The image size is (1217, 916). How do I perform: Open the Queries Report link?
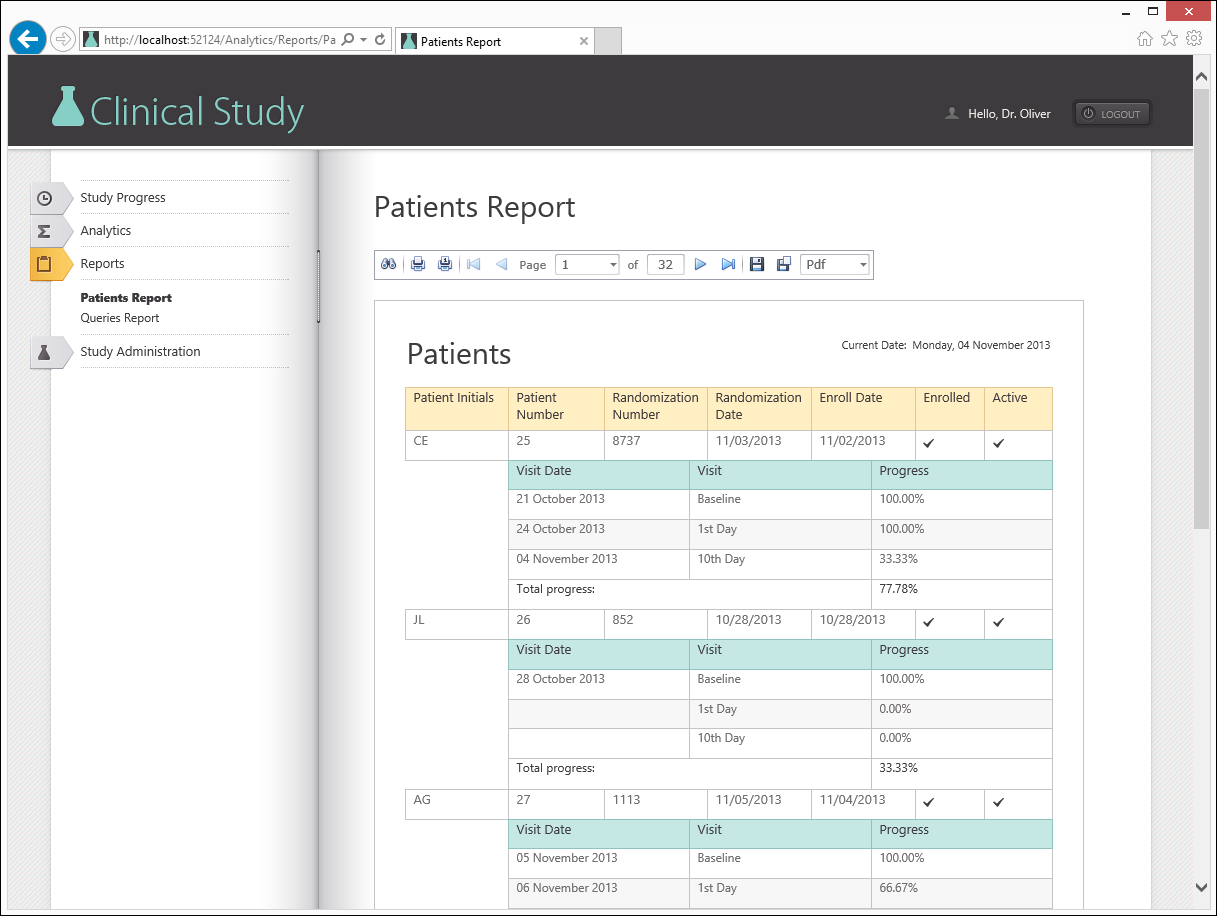[120, 318]
